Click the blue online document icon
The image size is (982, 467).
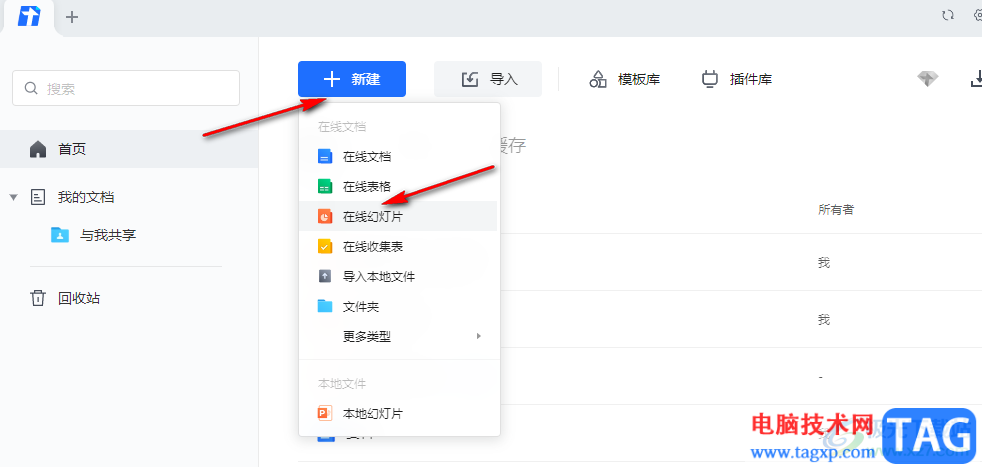324,157
